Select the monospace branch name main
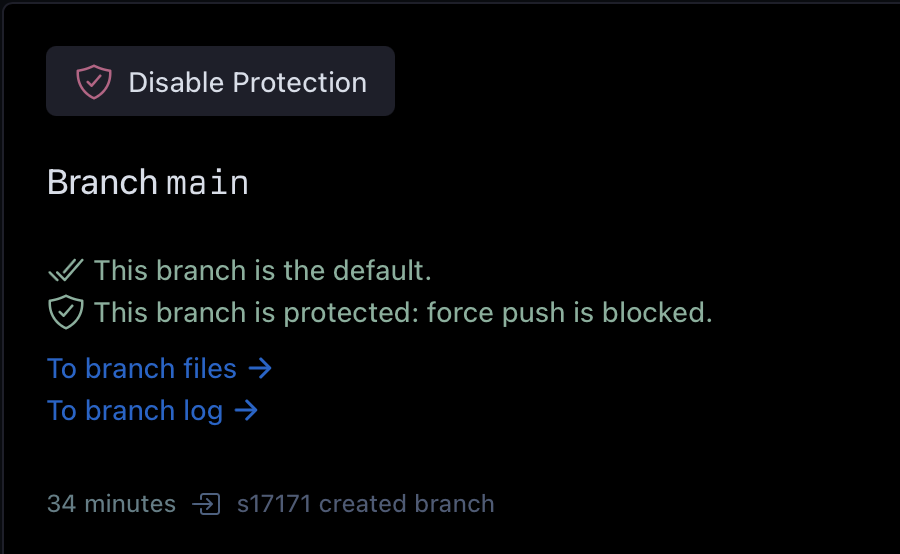This screenshot has width=900, height=554. tap(208, 183)
